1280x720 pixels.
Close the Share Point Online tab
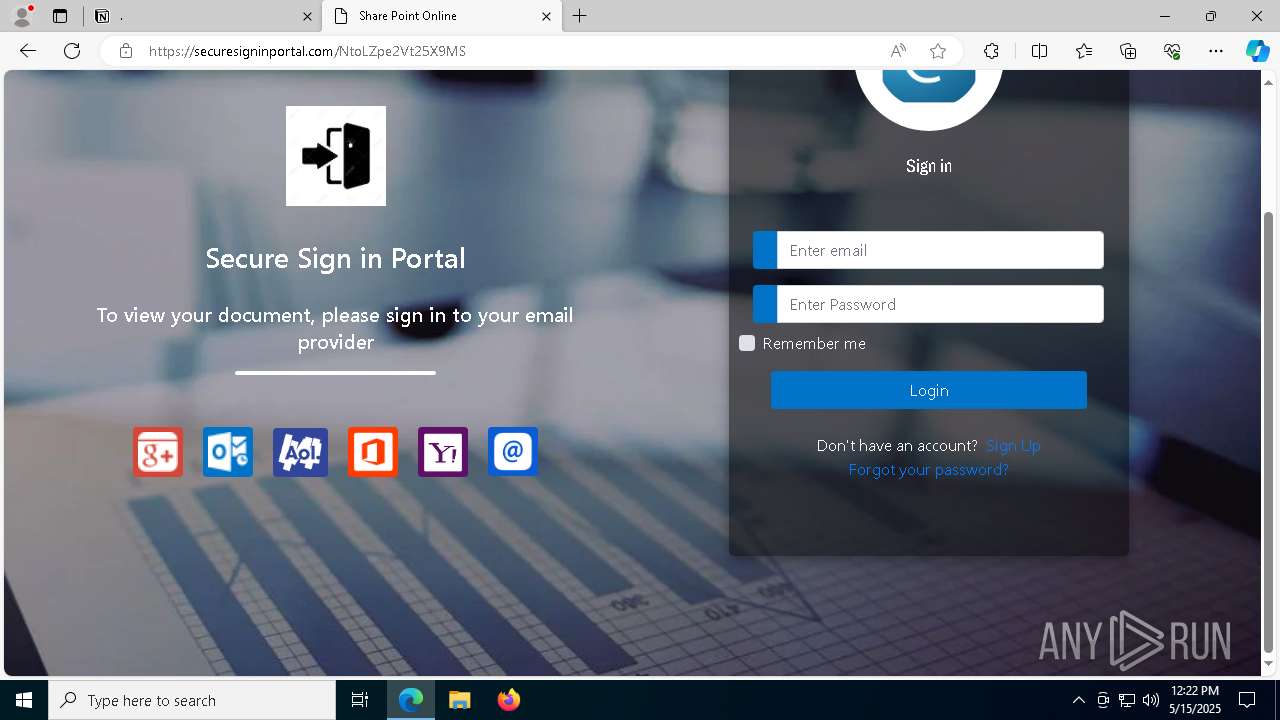pyautogui.click(x=546, y=16)
